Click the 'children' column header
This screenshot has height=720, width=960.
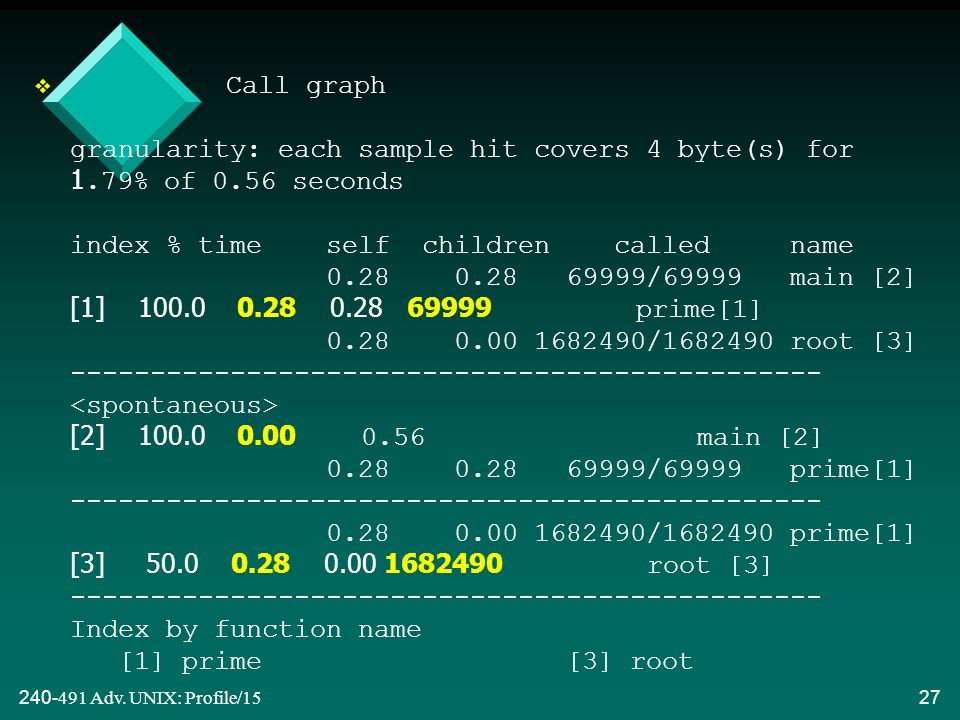(x=486, y=246)
